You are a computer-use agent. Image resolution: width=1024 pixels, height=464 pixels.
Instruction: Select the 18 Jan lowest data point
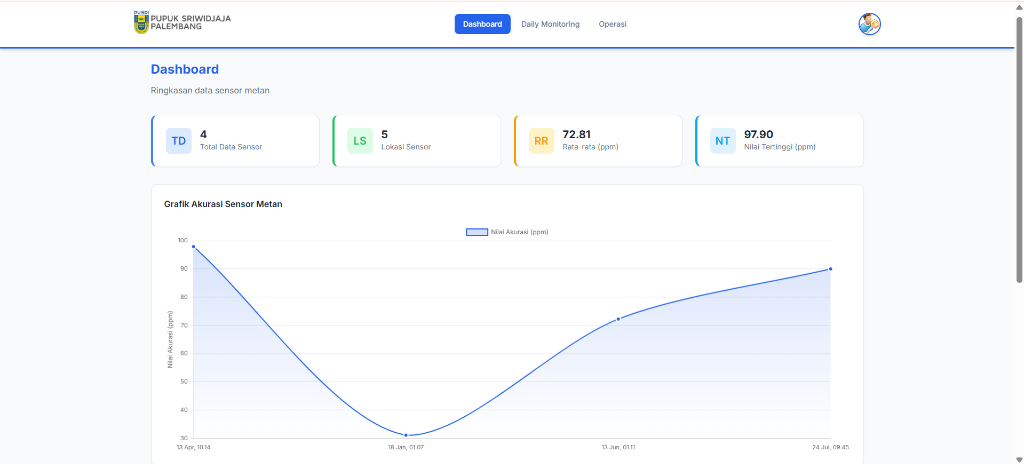click(406, 435)
